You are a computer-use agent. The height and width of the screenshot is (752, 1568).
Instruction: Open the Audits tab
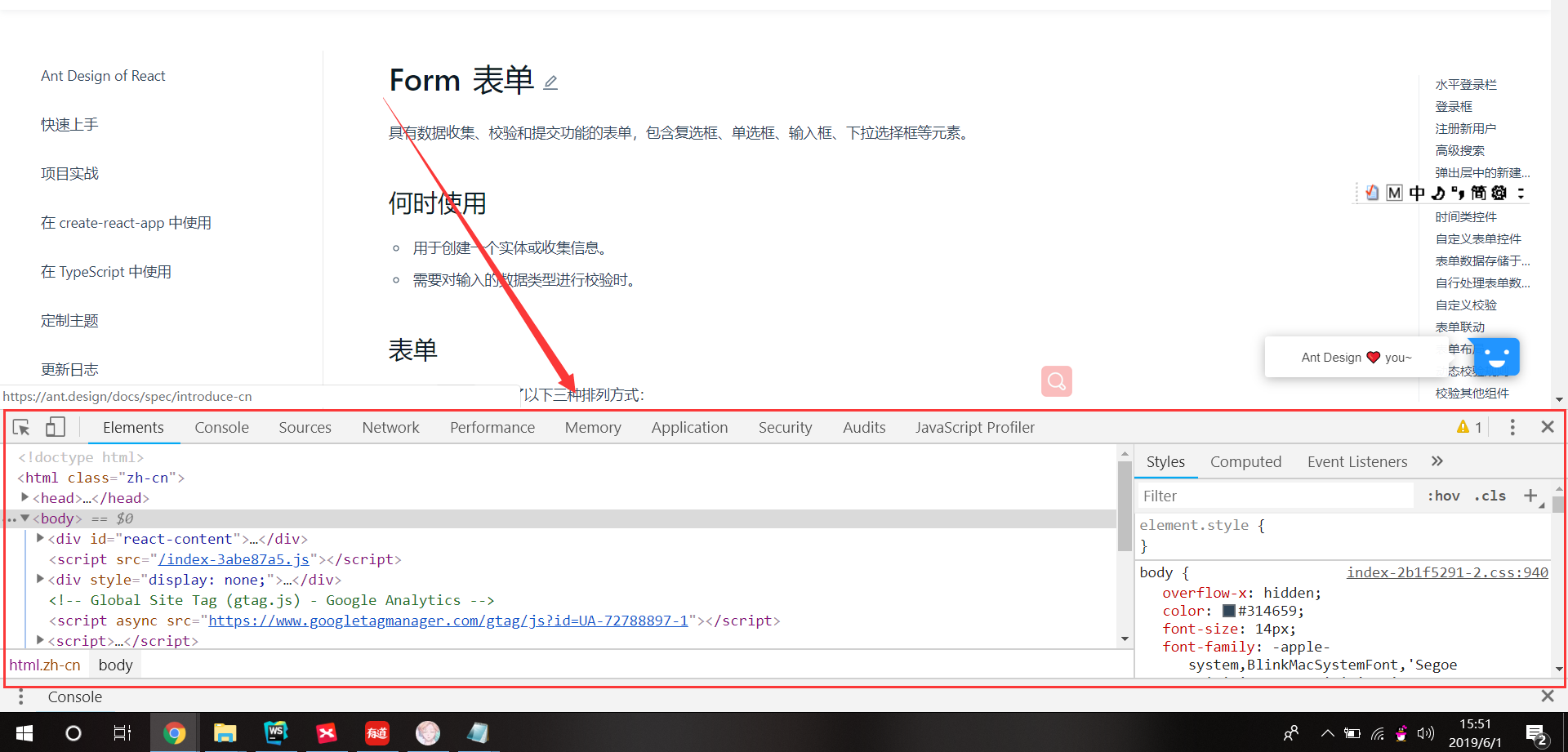tap(864, 427)
